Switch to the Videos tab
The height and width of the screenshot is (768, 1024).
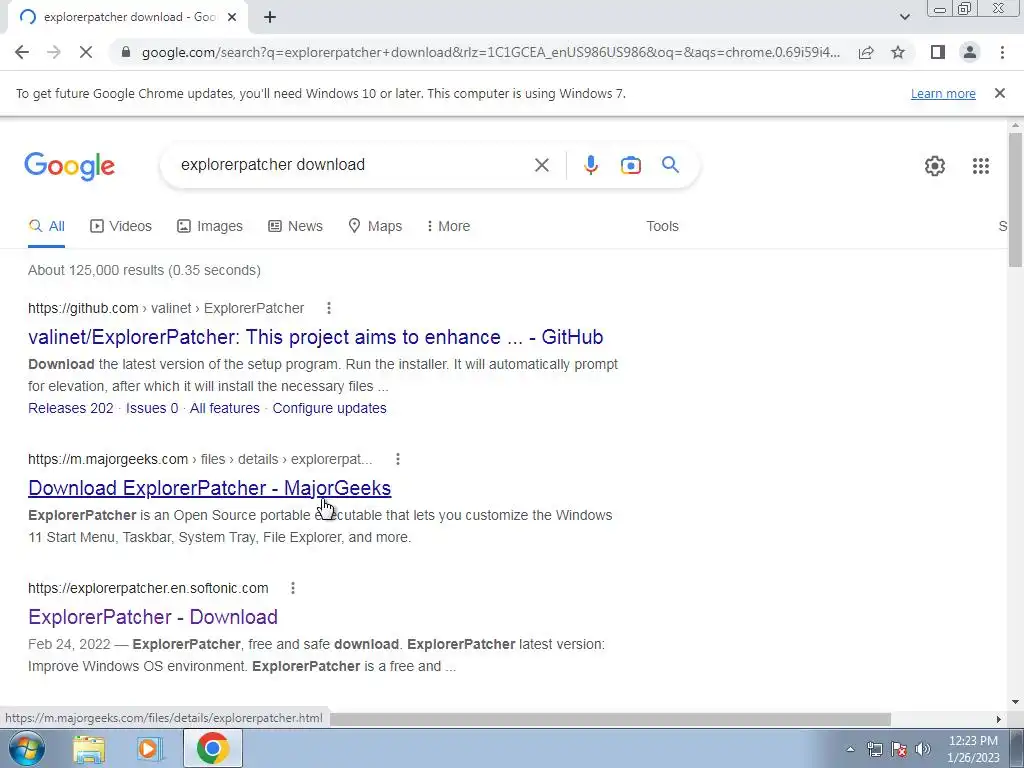point(121,226)
